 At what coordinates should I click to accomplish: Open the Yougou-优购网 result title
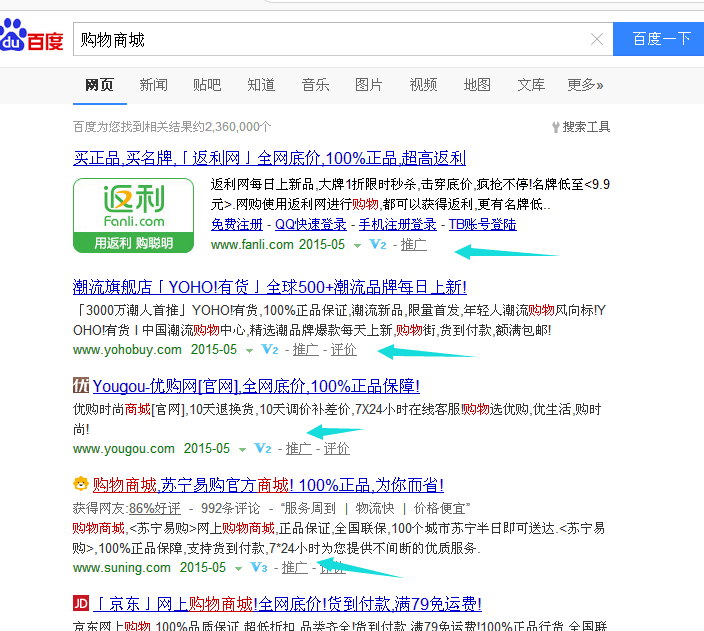[256, 386]
